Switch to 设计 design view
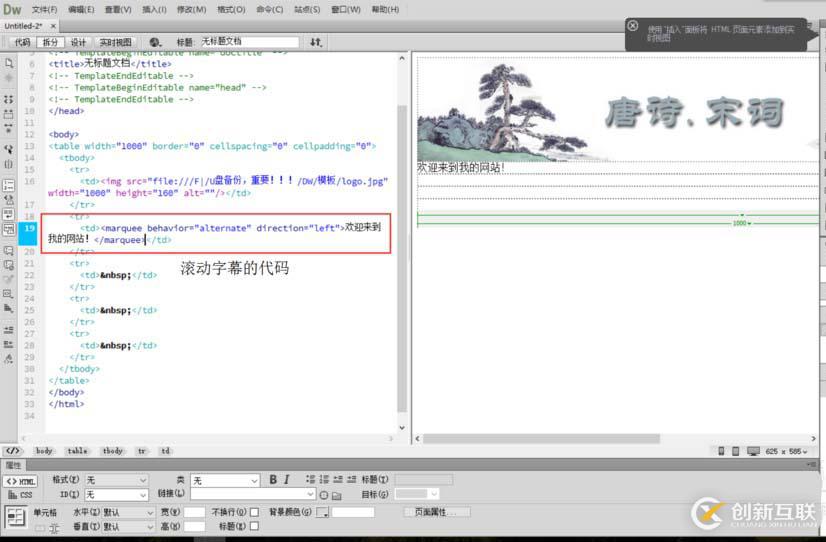This screenshot has height=542, width=826. pos(78,42)
